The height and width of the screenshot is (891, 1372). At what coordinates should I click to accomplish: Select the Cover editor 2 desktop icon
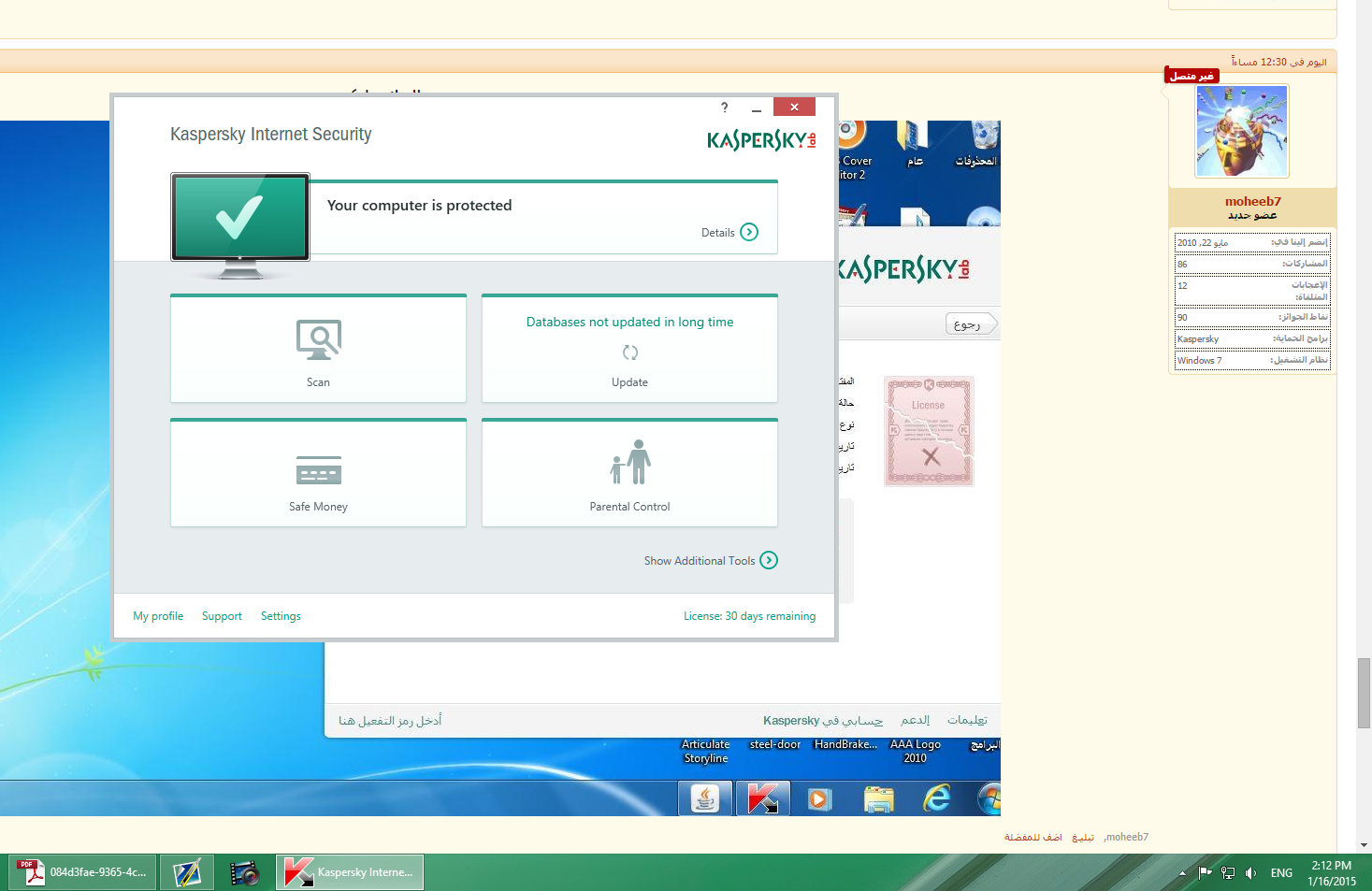[855, 151]
